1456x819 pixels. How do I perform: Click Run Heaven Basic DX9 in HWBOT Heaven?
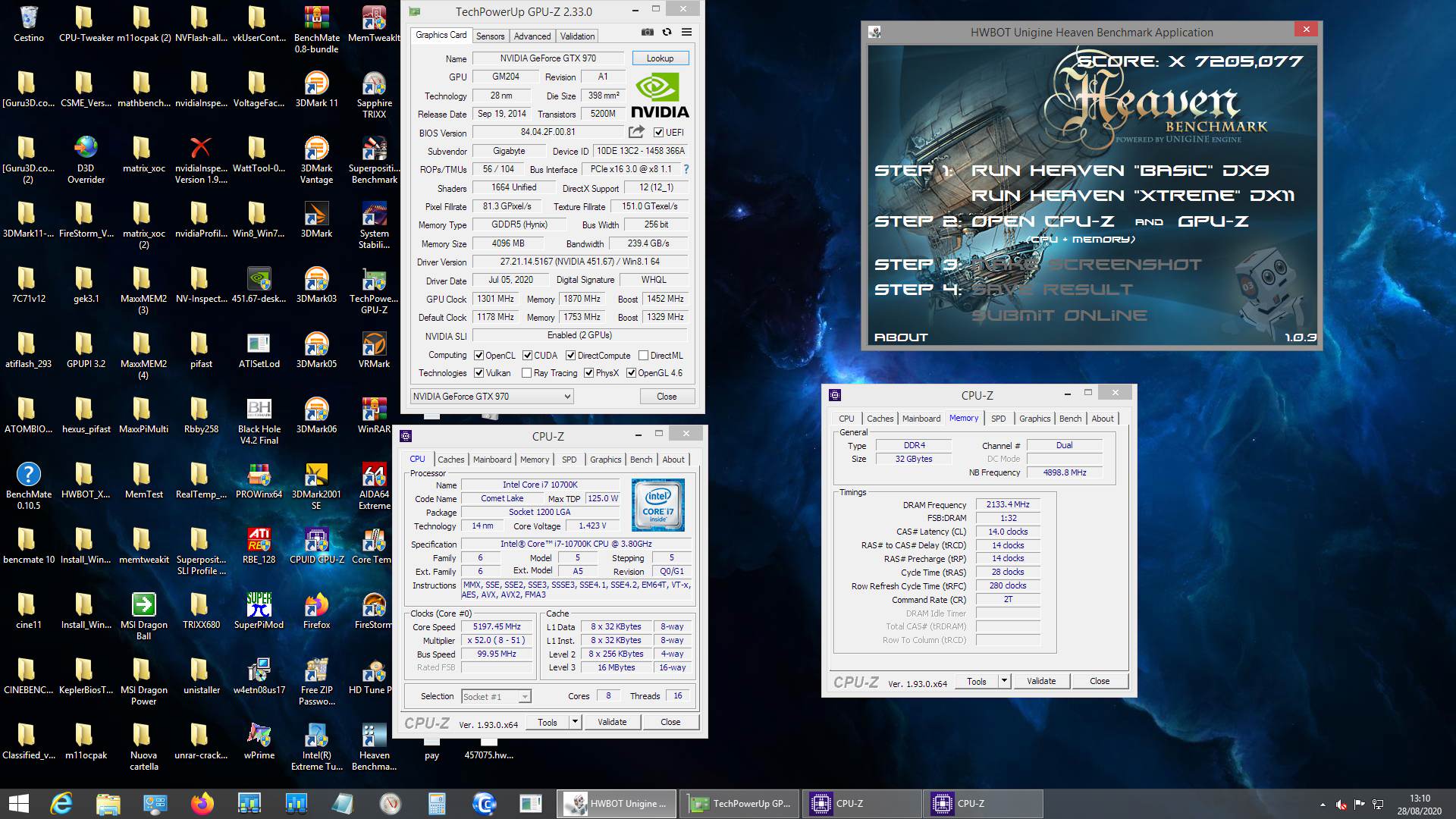pos(1120,171)
